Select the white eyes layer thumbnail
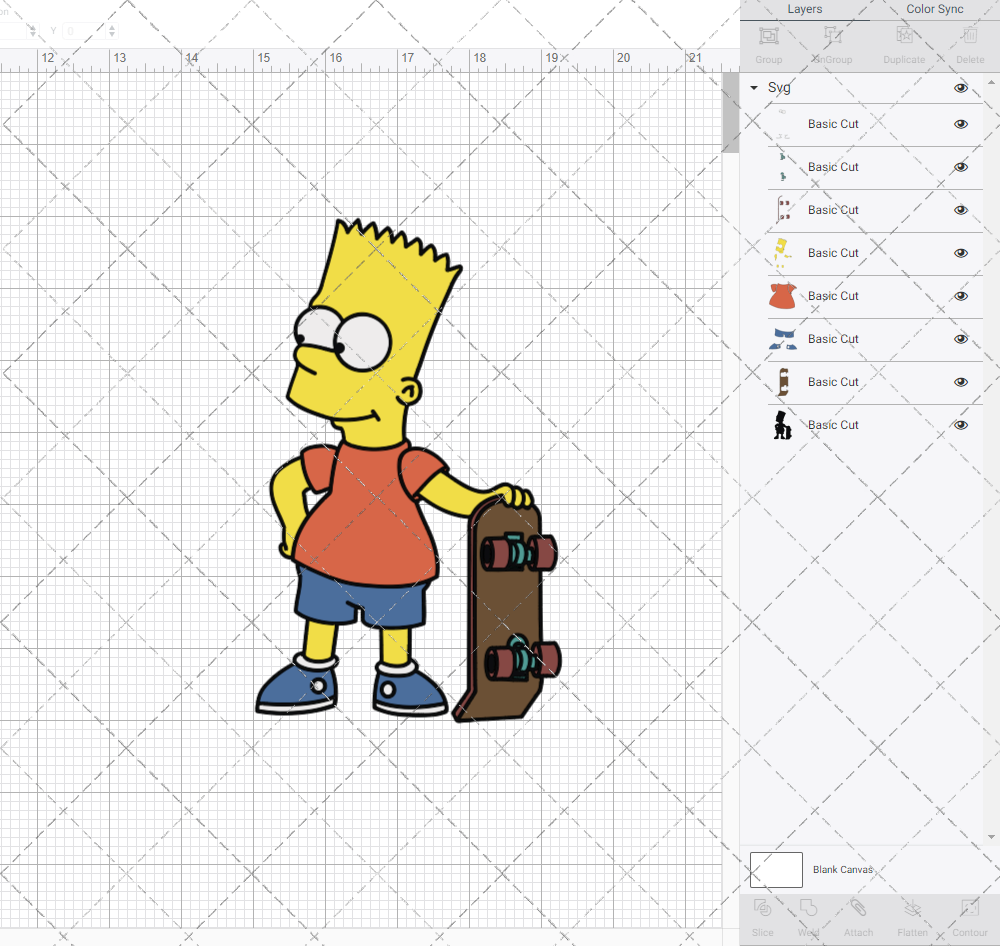Viewport: 1000px width, 946px height. tap(783, 124)
